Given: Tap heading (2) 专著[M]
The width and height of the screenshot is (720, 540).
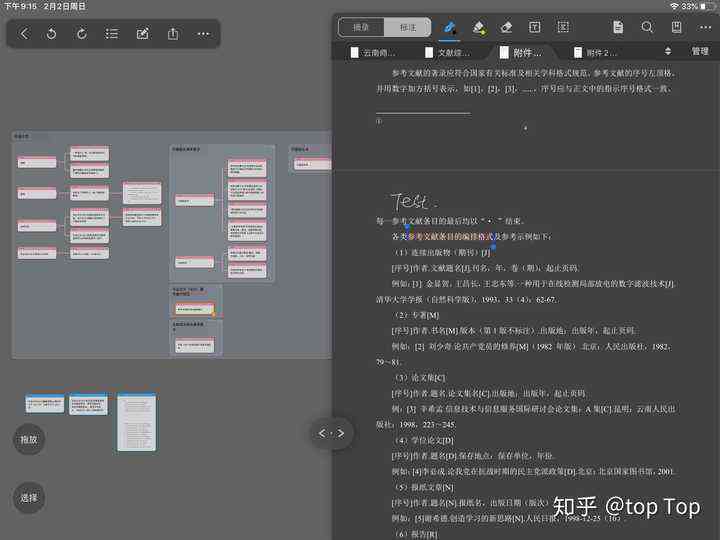Looking at the screenshot, I should coord(416,315).
